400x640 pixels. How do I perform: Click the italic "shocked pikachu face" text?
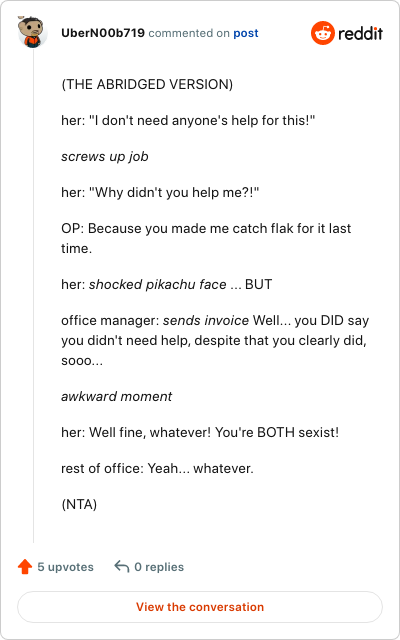(158, 284)
